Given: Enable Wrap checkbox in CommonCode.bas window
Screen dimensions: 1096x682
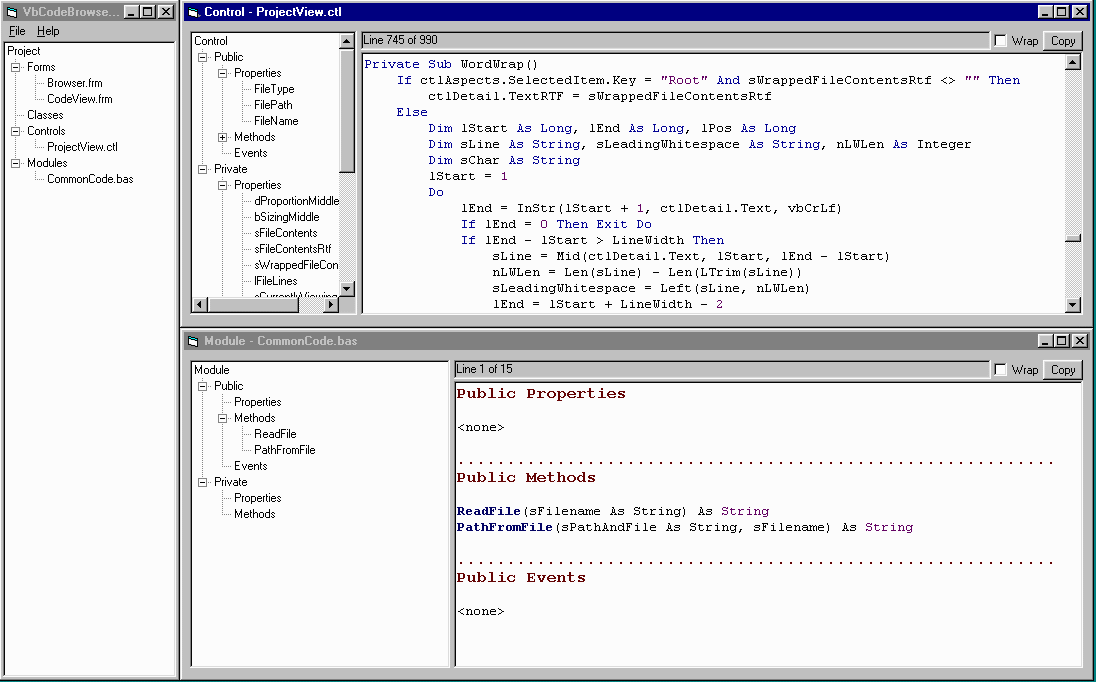Looking at the screenshot, I should (1001, 370).
